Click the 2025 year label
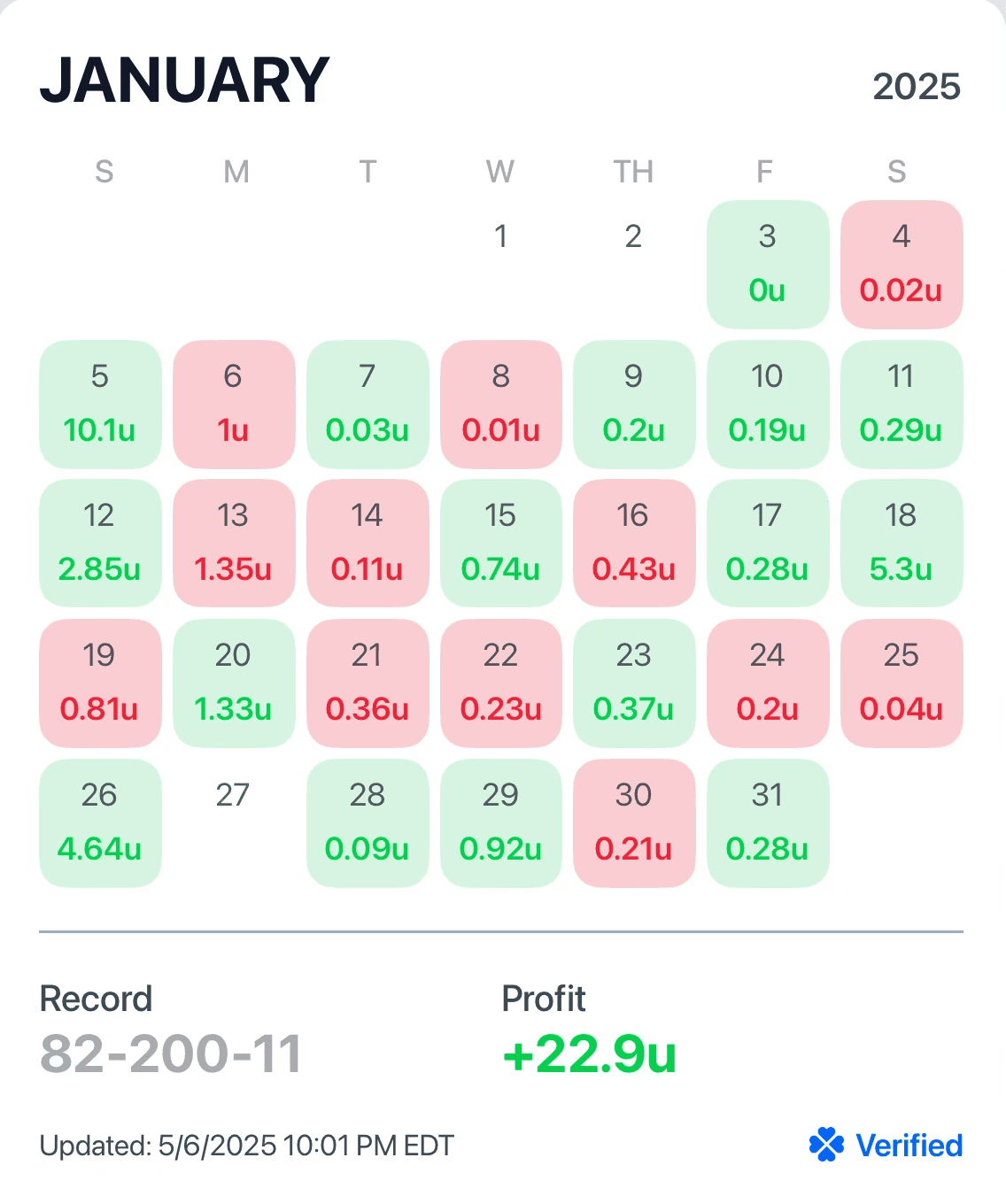The height and width of the screenshot is (1204, 1006). point(917,87)
